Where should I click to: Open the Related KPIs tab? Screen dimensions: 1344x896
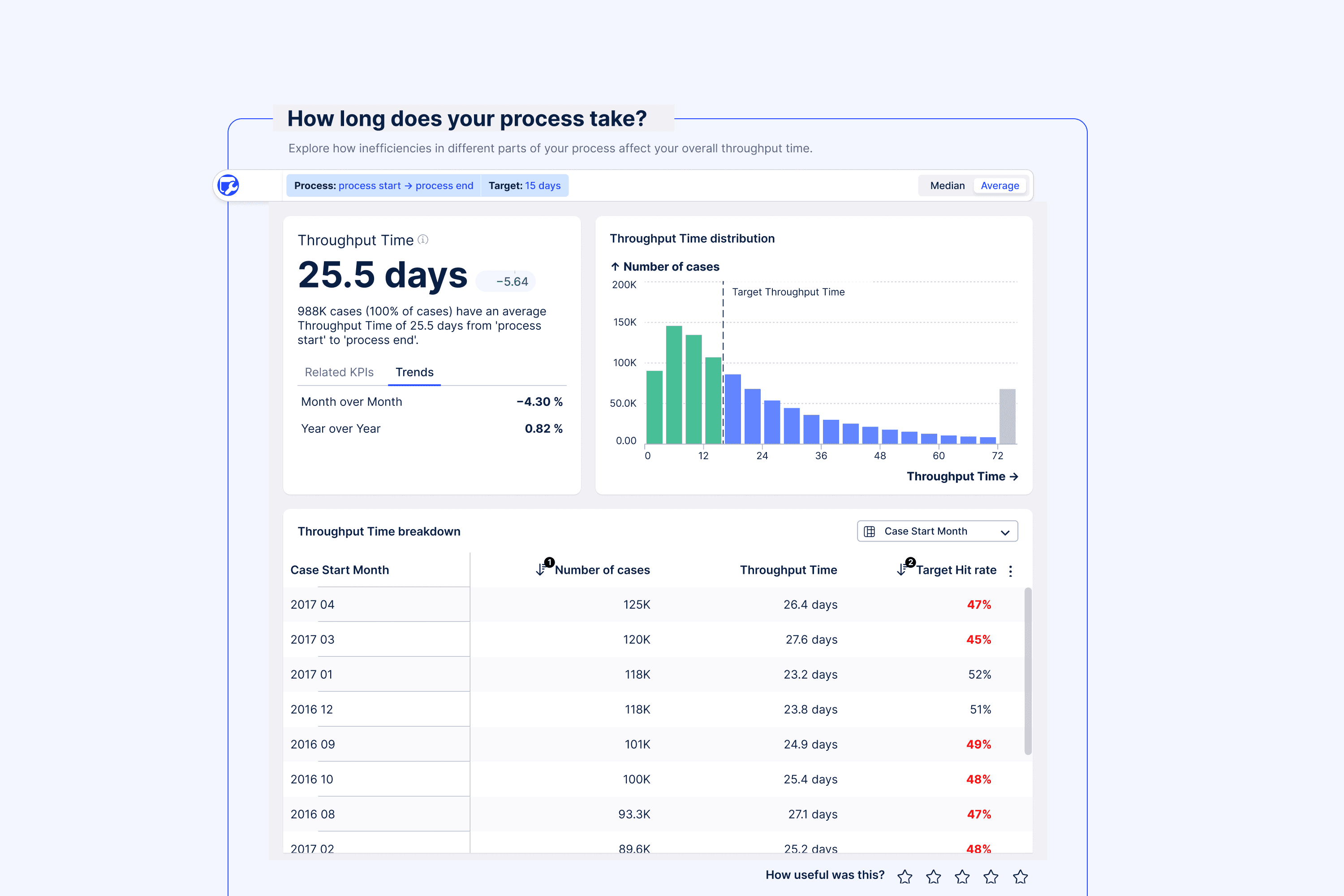339,372
